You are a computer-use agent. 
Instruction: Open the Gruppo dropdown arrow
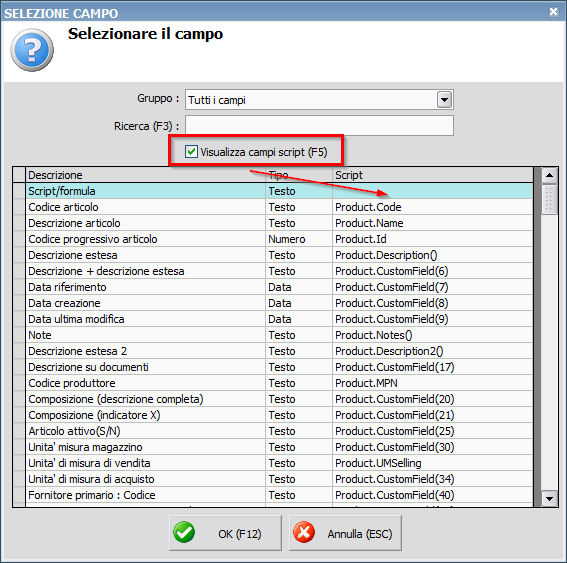pyautogui.click(x=444, y=99)
